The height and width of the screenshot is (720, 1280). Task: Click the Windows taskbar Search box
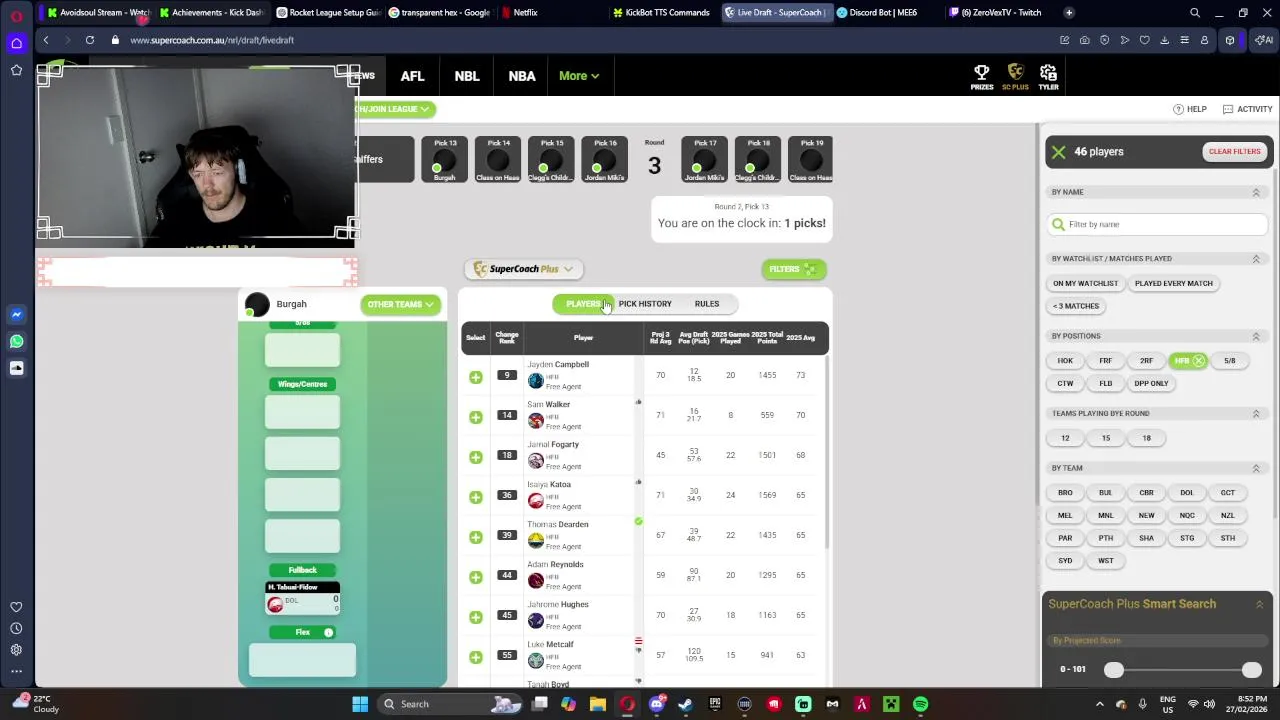(449, 704)
